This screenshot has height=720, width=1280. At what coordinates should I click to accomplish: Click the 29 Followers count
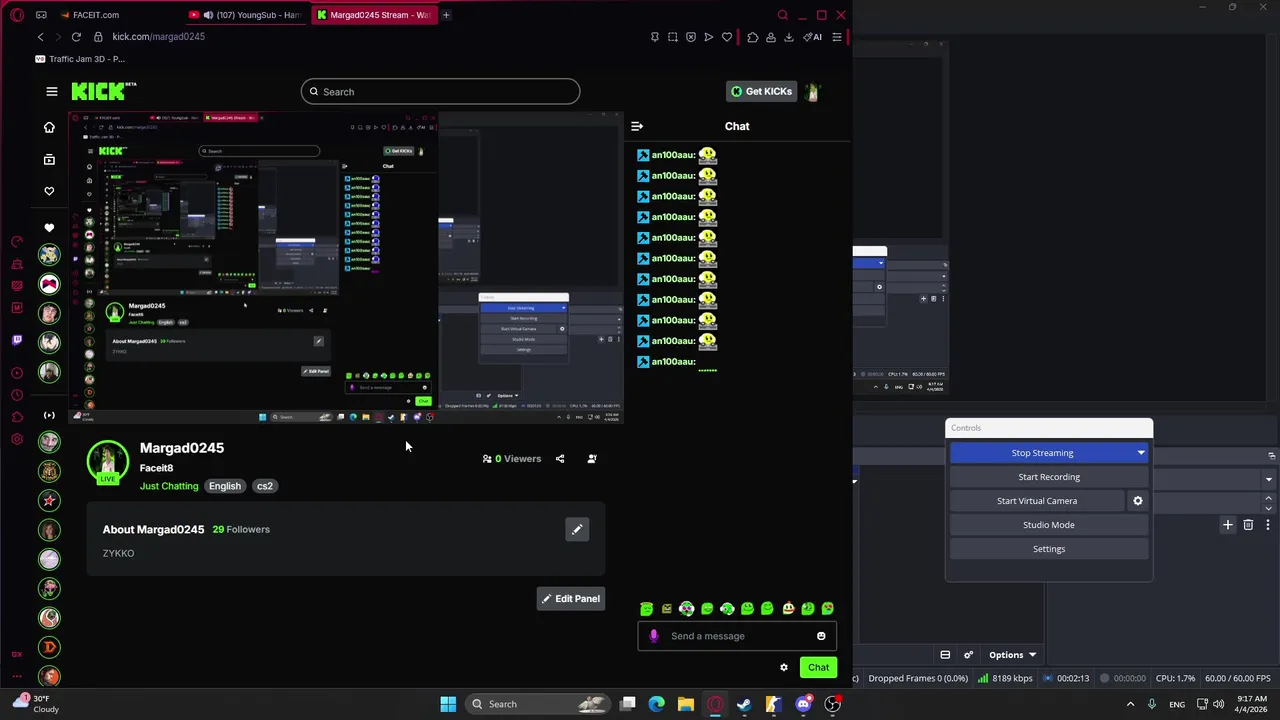coord(241,529)
